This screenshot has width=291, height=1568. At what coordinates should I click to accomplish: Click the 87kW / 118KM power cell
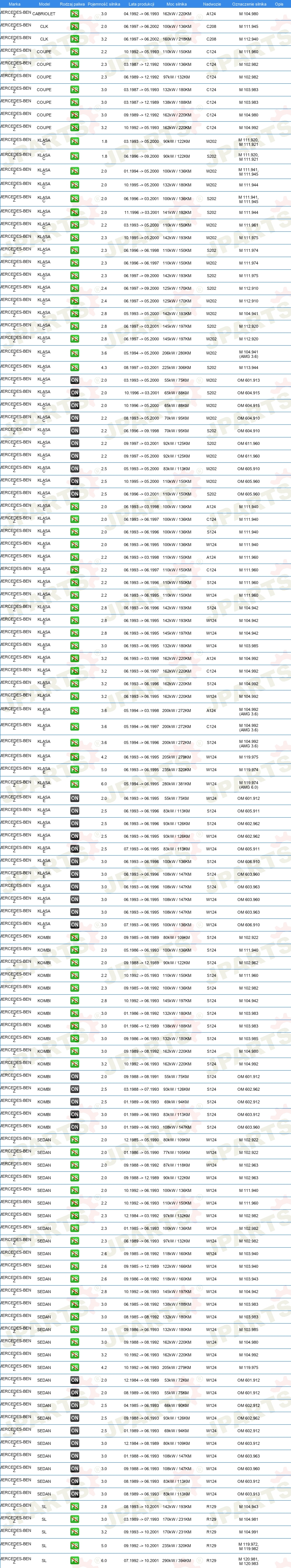pos(176,1165)
